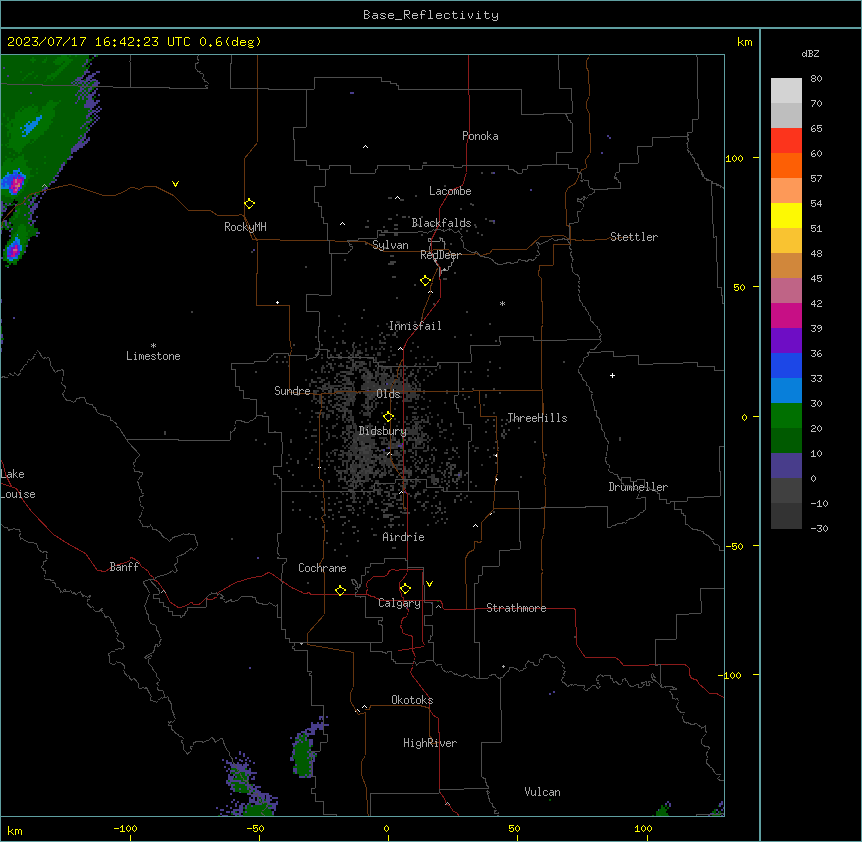Select the magenta legend swatch below 42 dBZ
Image resolution: width=862 pixels, height=842 pixels.
tap(786, 316)
